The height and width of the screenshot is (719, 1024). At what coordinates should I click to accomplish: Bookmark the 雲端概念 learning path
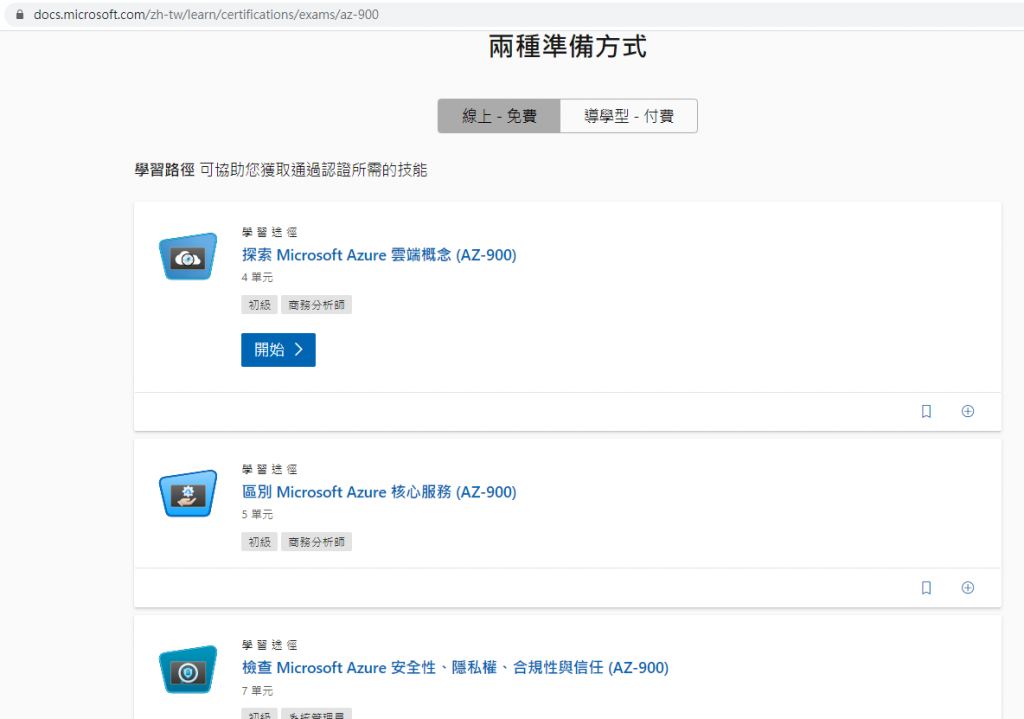click(926, 411)
